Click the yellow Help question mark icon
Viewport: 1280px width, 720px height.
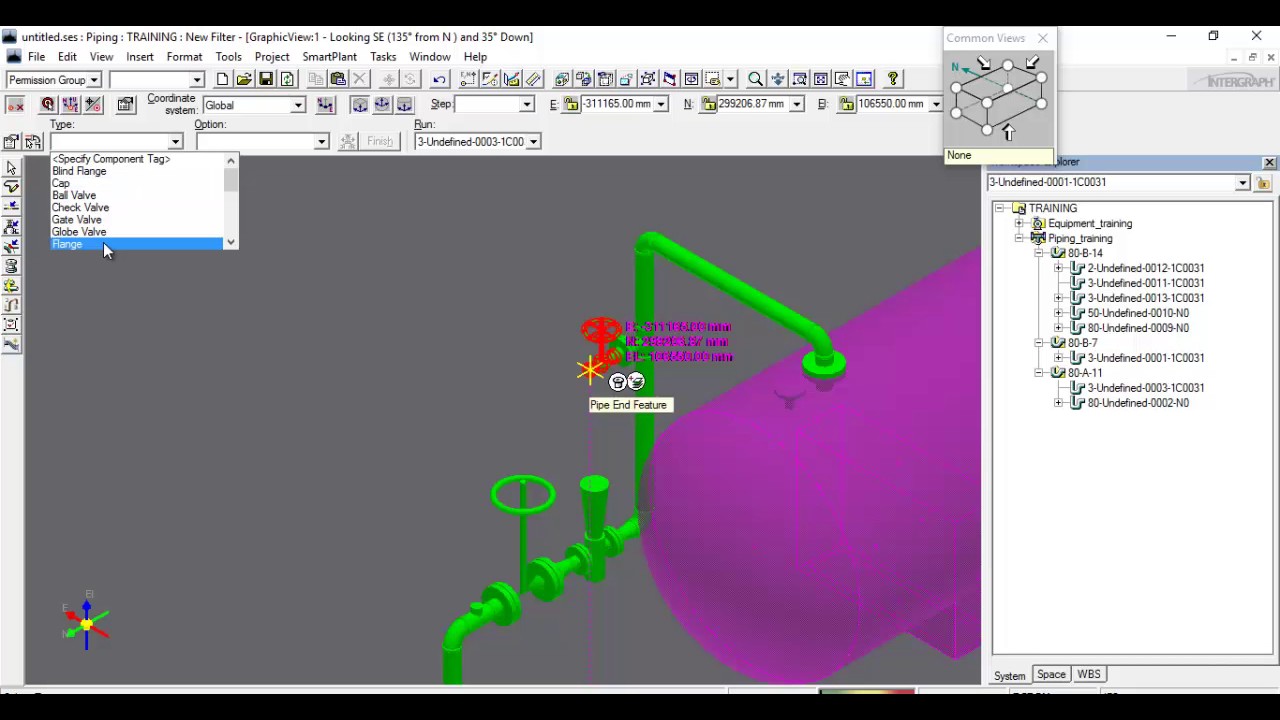pyautogui.click(x=893, y=79)
